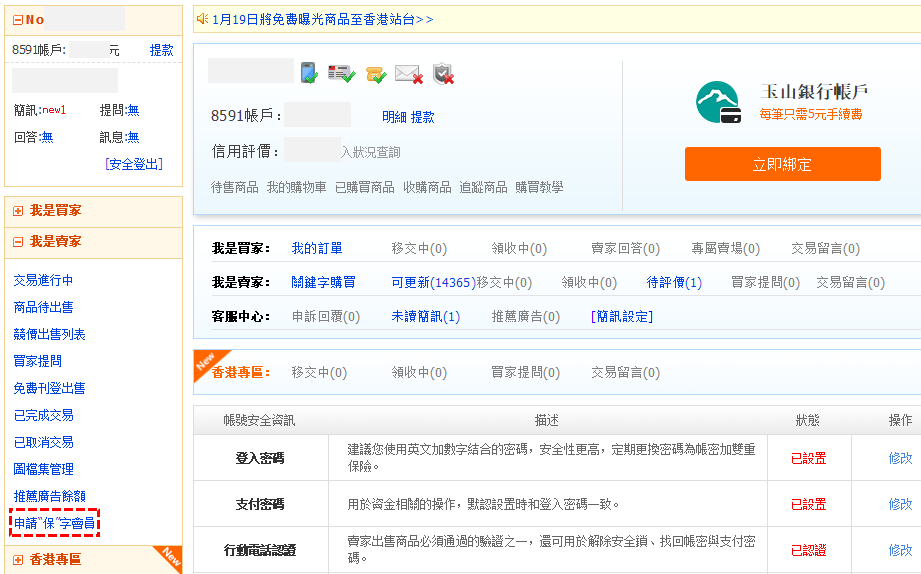Collapse the 我是賣家 sidebar section
The width and height of the screenshot is (921, 574).
17,242
